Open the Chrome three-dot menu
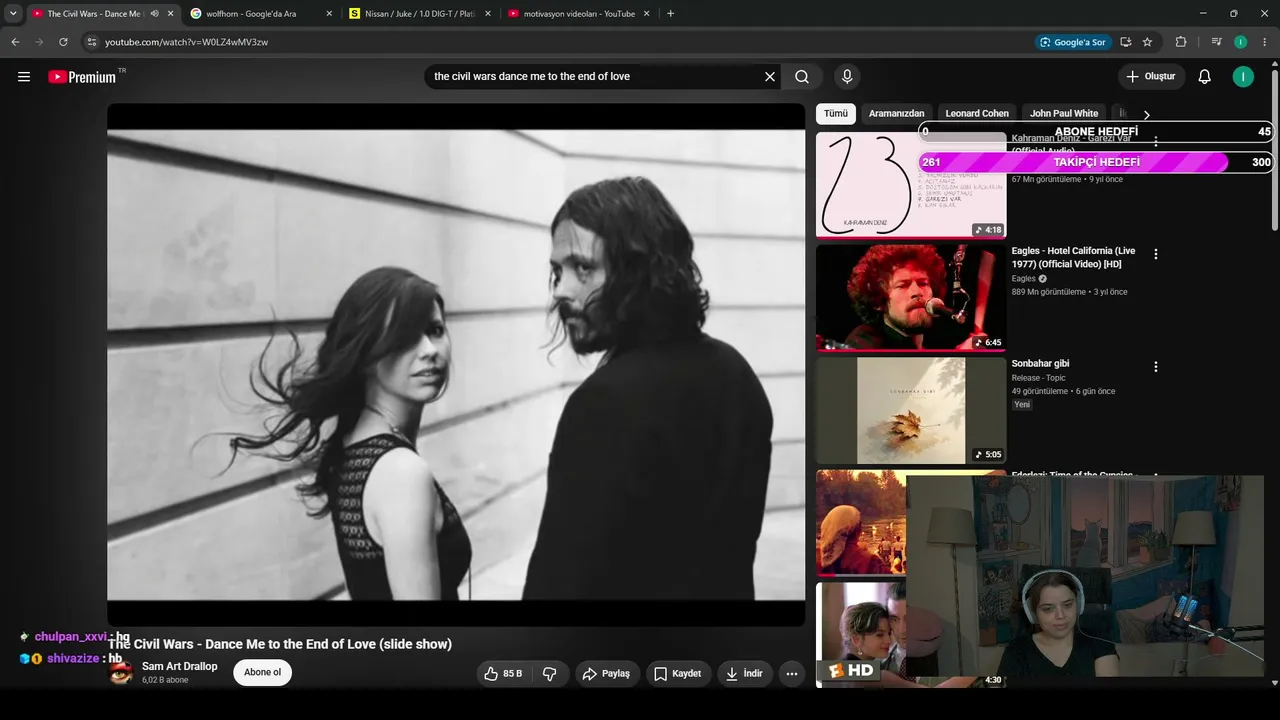 1265,42
